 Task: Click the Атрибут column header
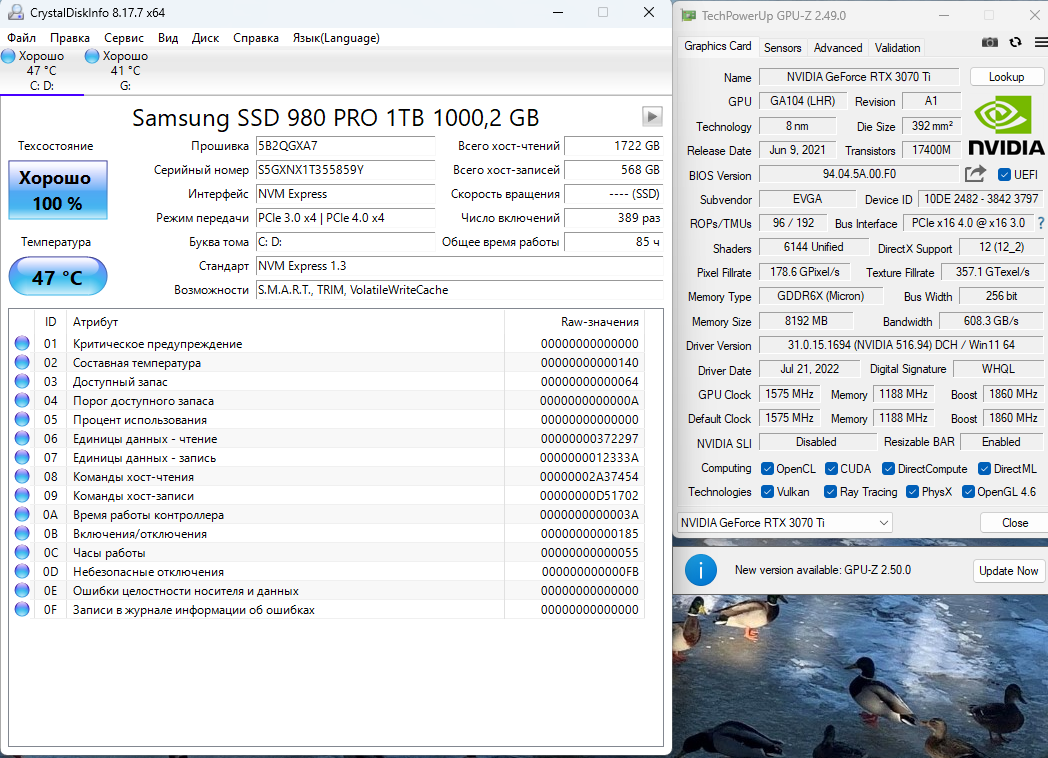coord(96,322)
